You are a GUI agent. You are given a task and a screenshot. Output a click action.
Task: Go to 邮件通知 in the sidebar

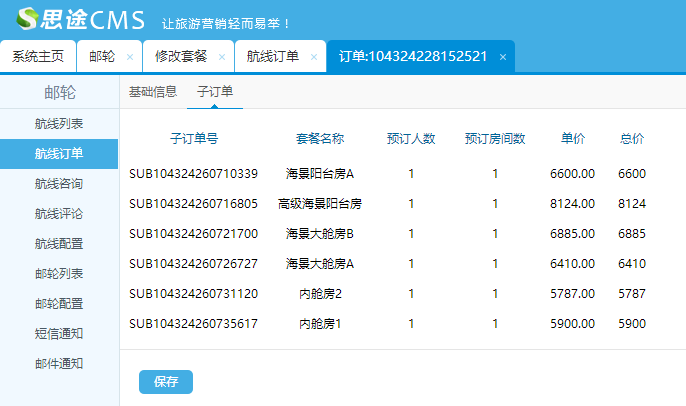coord(59,364)
